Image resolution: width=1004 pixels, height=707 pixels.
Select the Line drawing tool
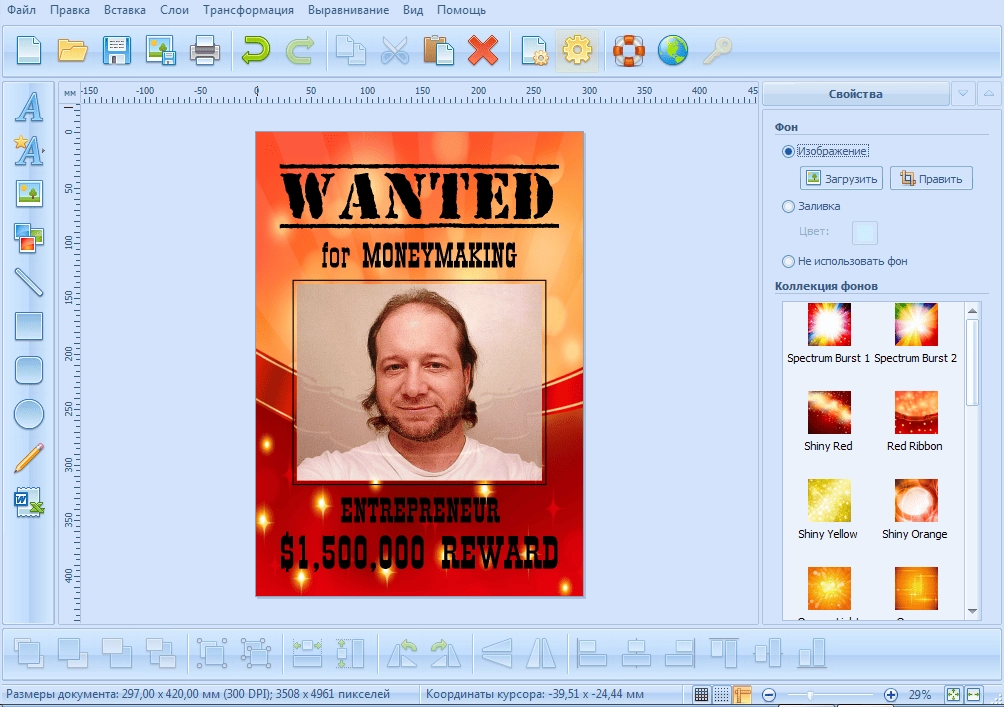coord(29,282)
